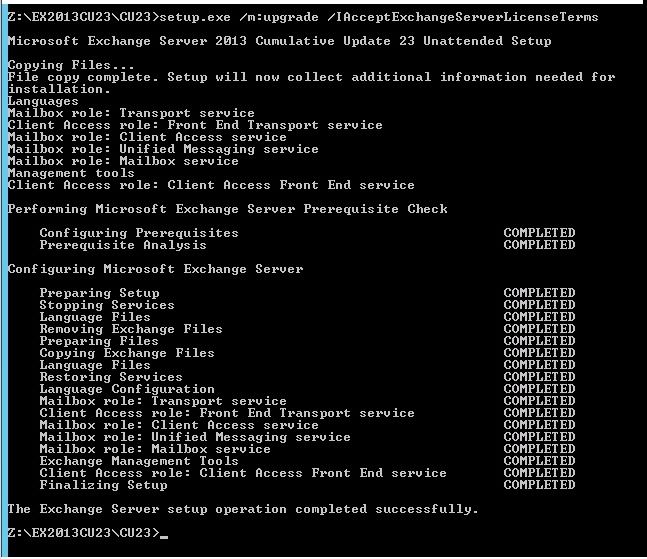The height and width of the screenshot is (559, 647).
Task: Click the Cumulative Update 23 Unattended Setup heading
Action: (279, 41)
